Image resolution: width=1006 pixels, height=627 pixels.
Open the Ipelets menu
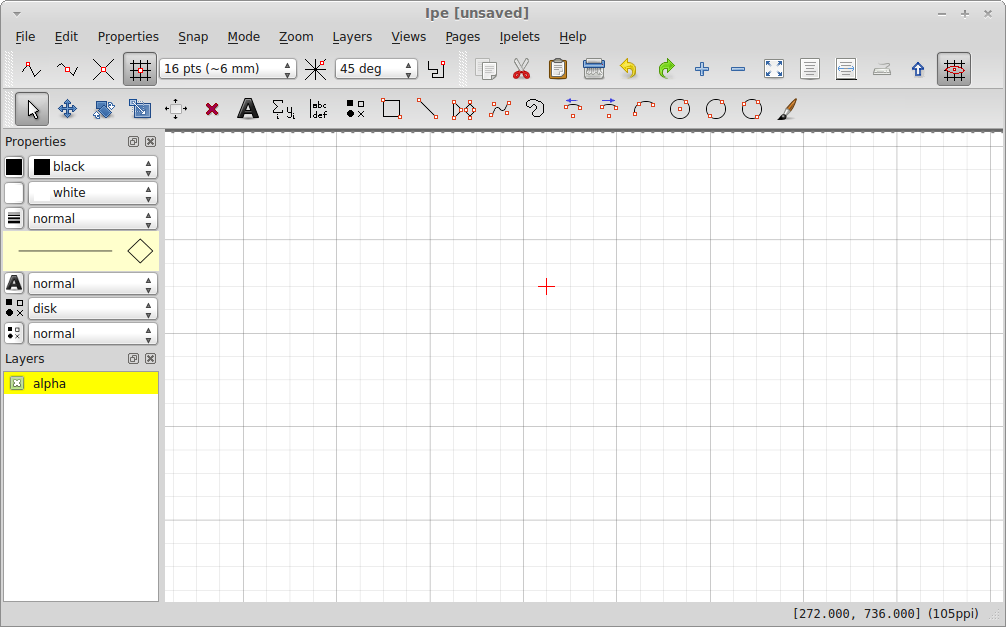[x=519, y=36]
